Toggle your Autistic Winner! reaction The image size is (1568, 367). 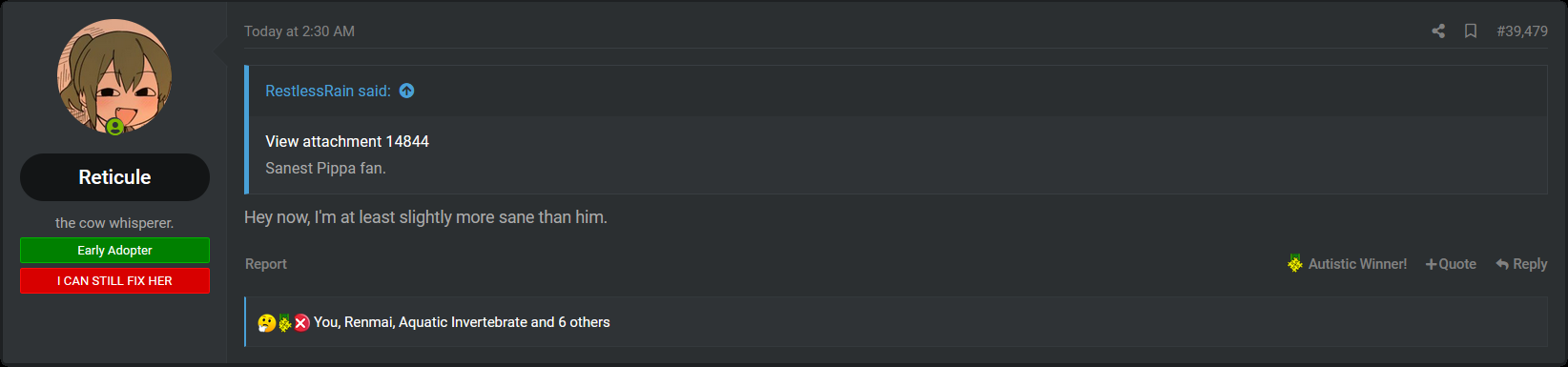click(1347, 264)
